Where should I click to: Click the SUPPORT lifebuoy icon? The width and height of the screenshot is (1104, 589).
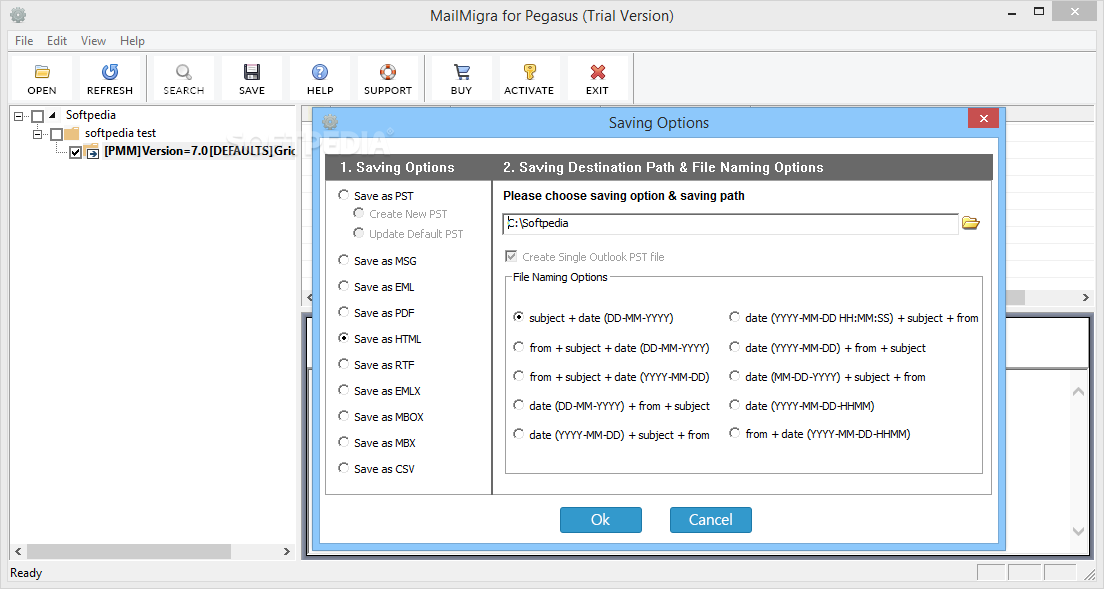388,72
